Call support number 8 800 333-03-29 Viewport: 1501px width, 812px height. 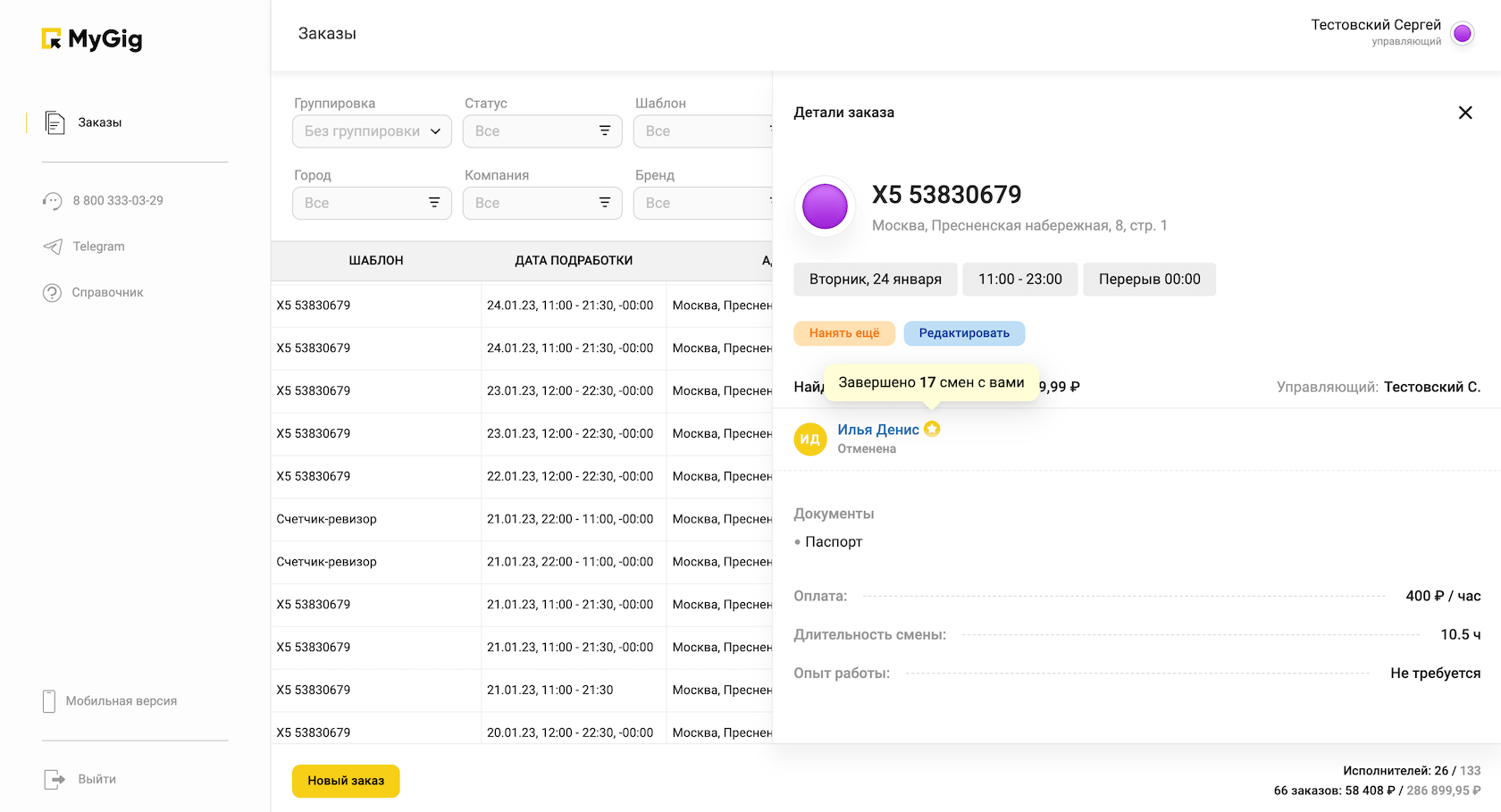coord(118,201)
